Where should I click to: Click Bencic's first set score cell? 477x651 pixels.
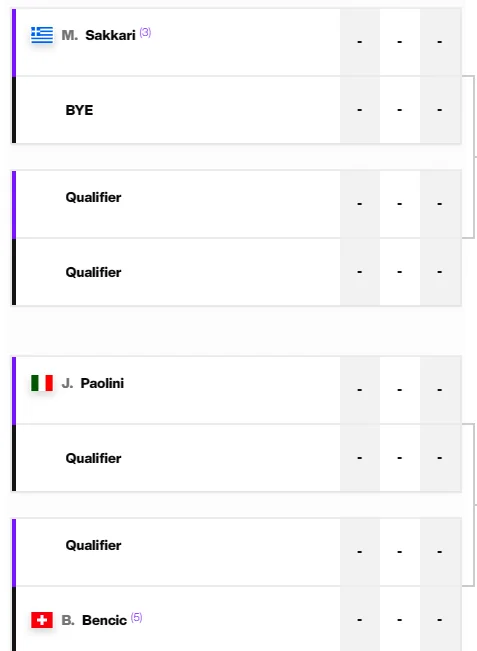(x=360, y=620)
